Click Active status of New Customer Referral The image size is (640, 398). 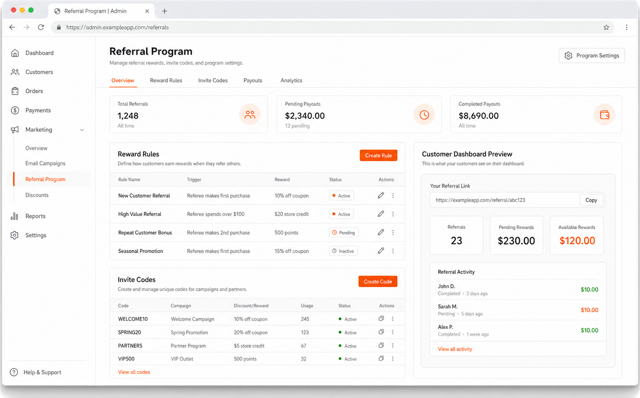click(x=341, y=196)
